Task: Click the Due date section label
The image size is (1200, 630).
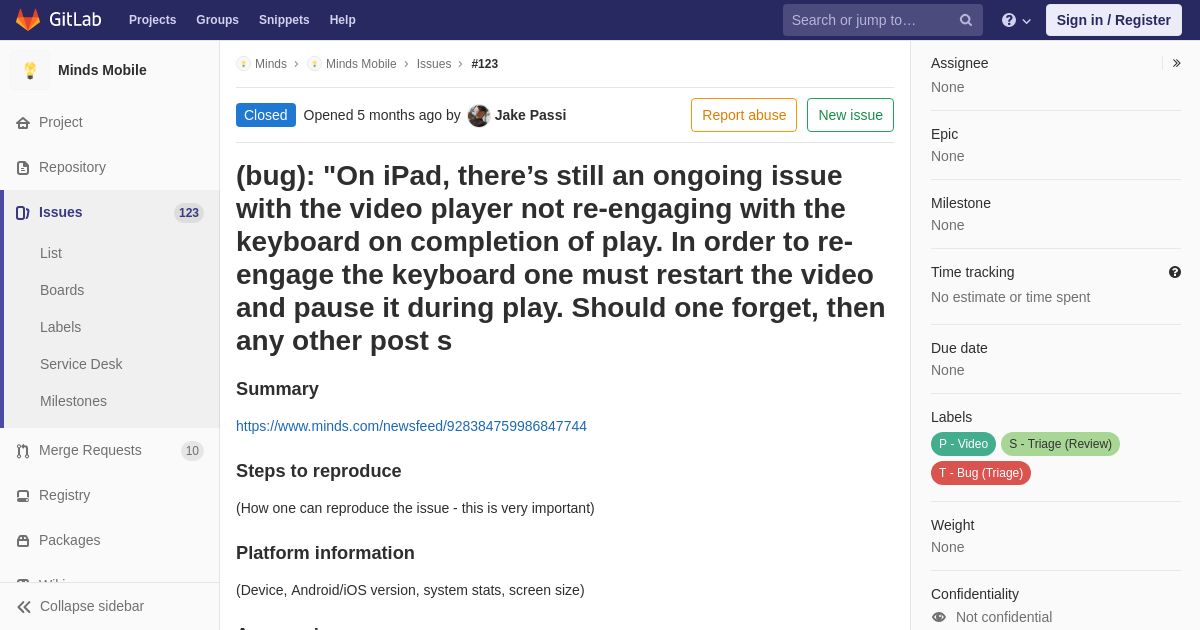Action: point(959,348)
